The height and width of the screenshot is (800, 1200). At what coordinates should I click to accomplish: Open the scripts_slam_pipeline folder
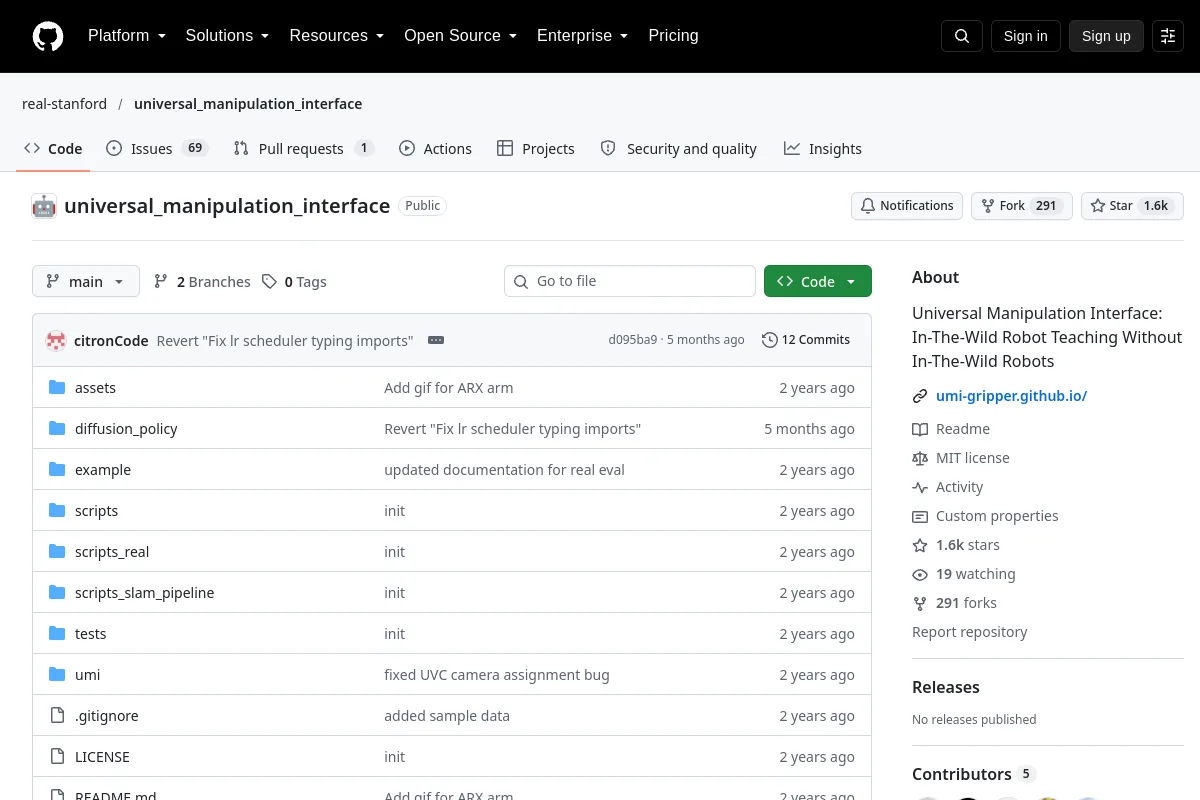(144, 593)
